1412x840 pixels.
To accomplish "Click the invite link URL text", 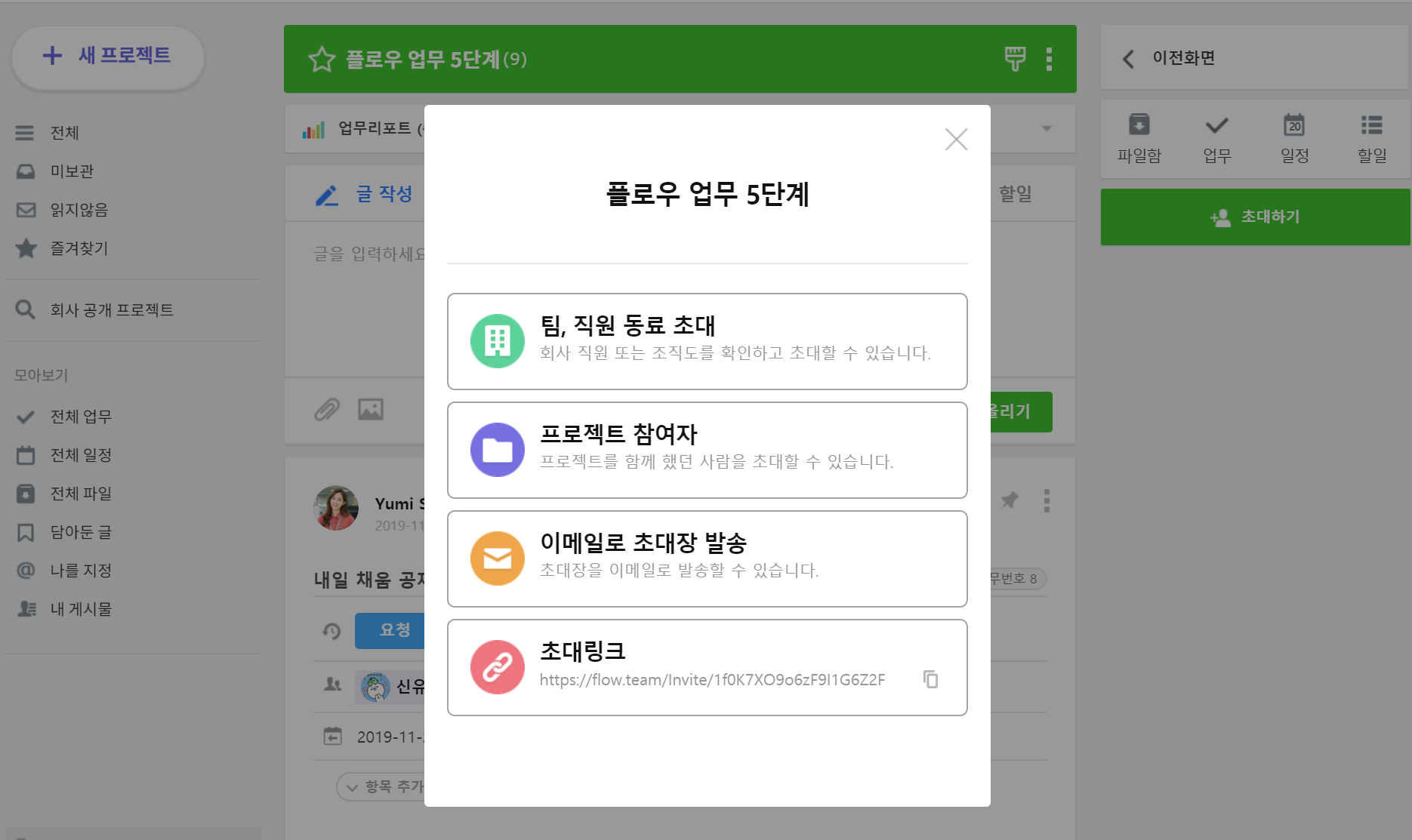I will coord(712,680).
